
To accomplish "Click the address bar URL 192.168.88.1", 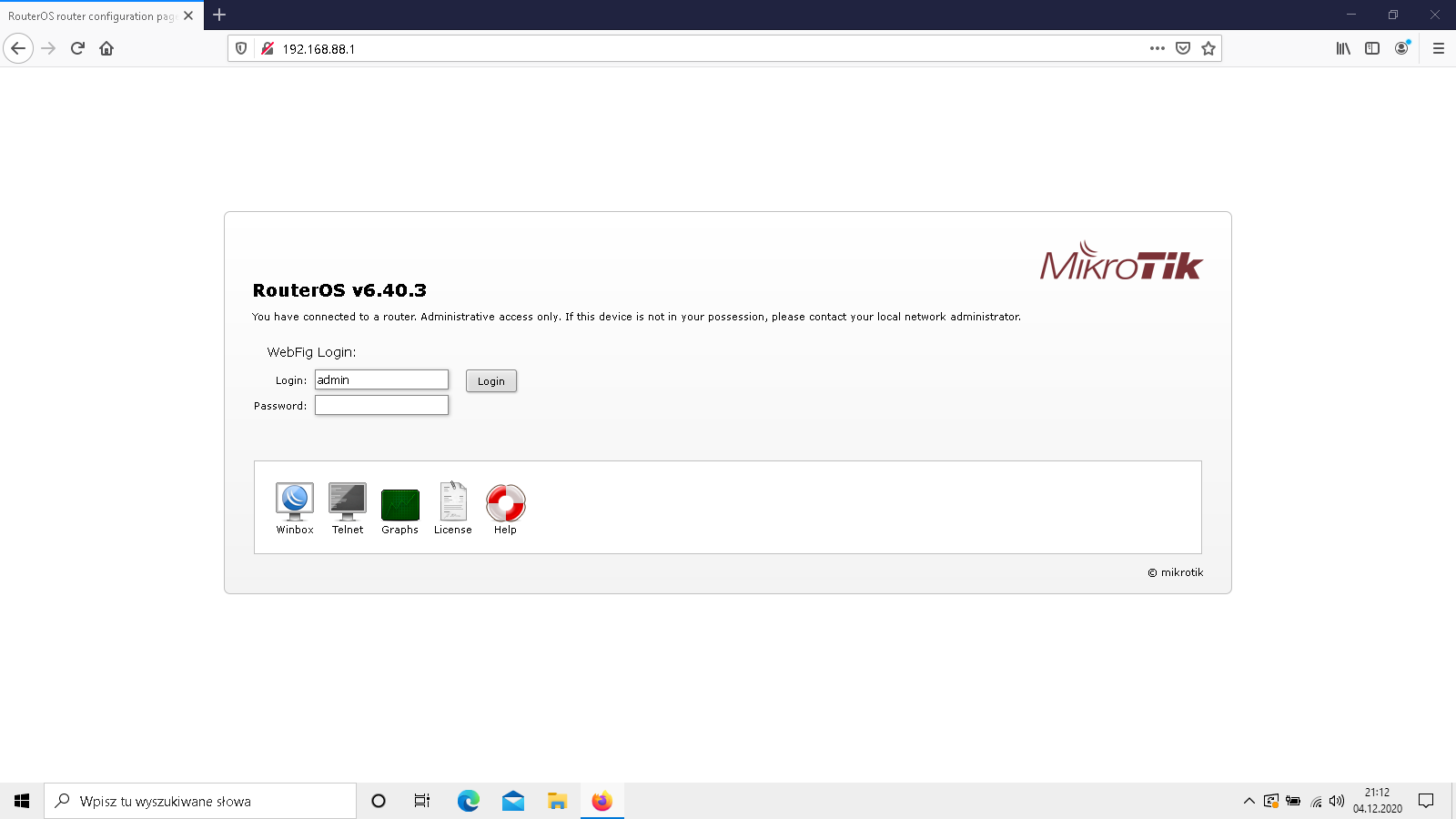I will point(318,49).
